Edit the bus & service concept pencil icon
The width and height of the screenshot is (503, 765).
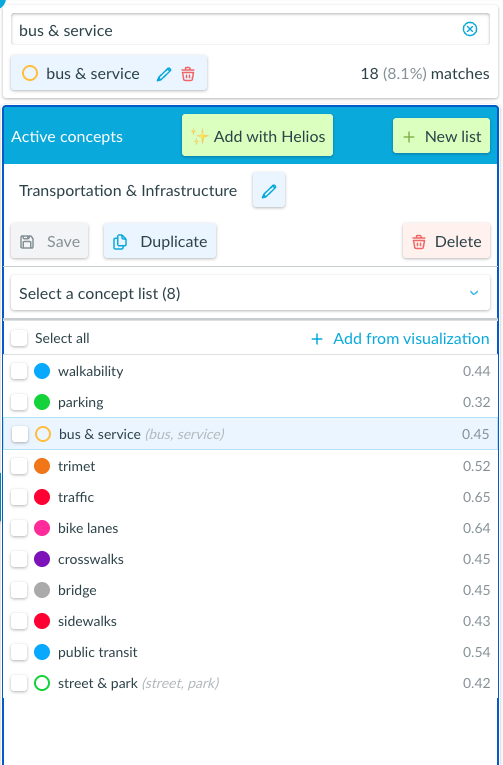[x=164, y=74]
